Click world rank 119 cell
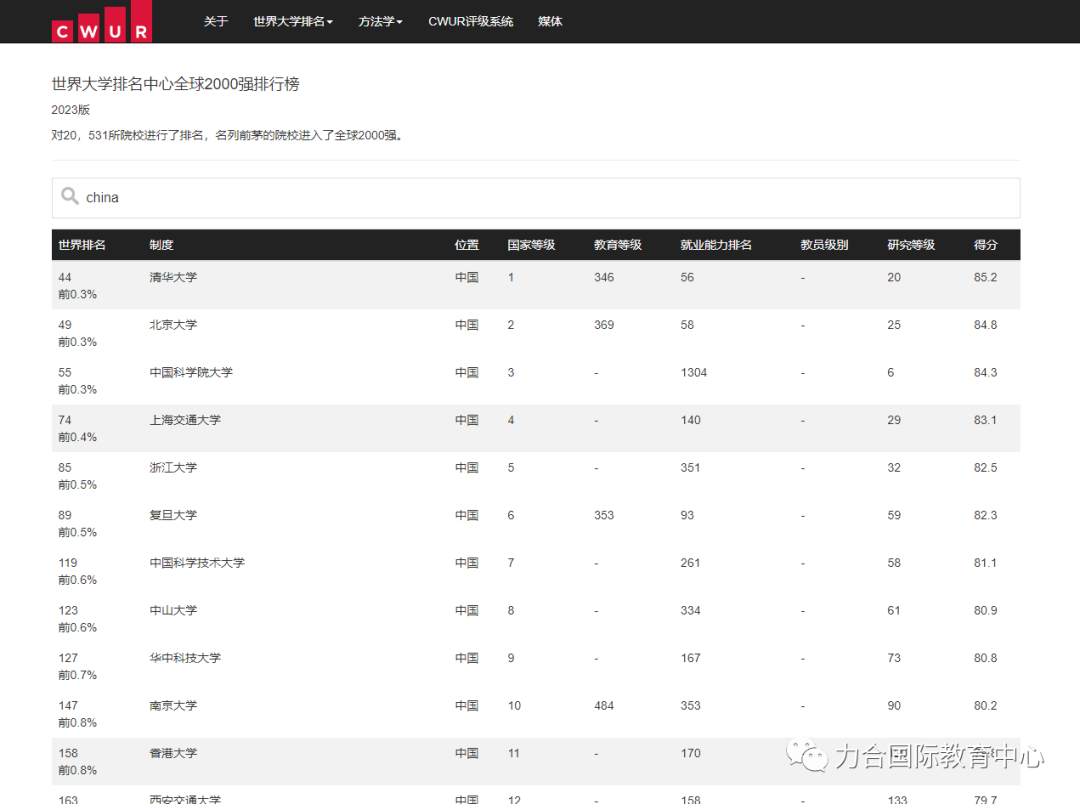1080x804 pixels. [x=68, y=562]
